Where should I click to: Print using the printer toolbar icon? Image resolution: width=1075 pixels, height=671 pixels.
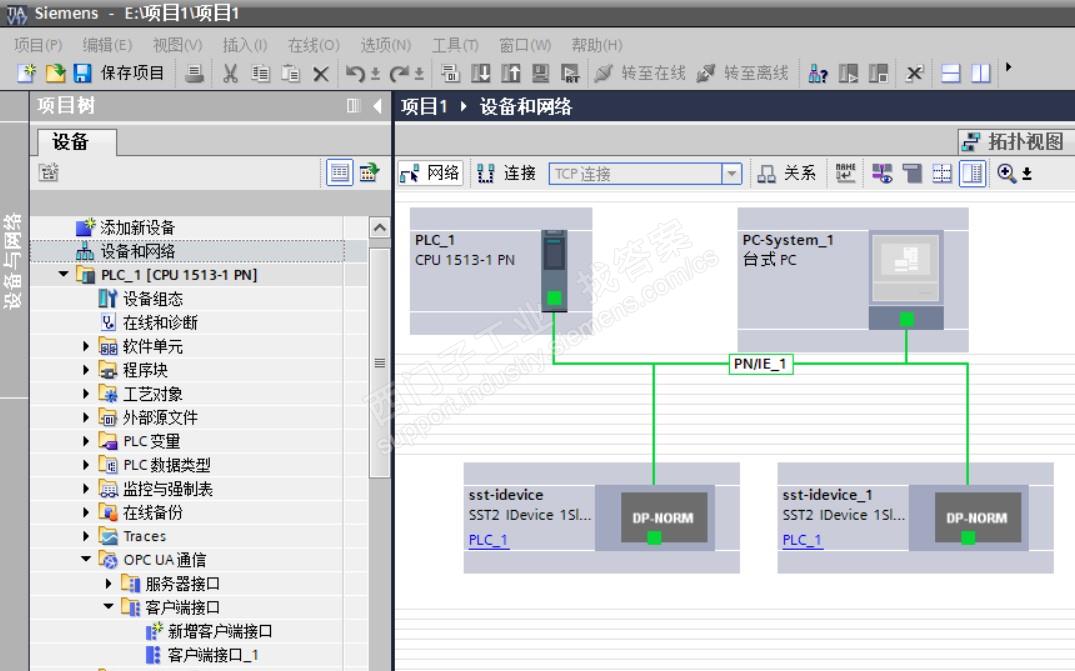pyautogui.click(x=195, y=73)
